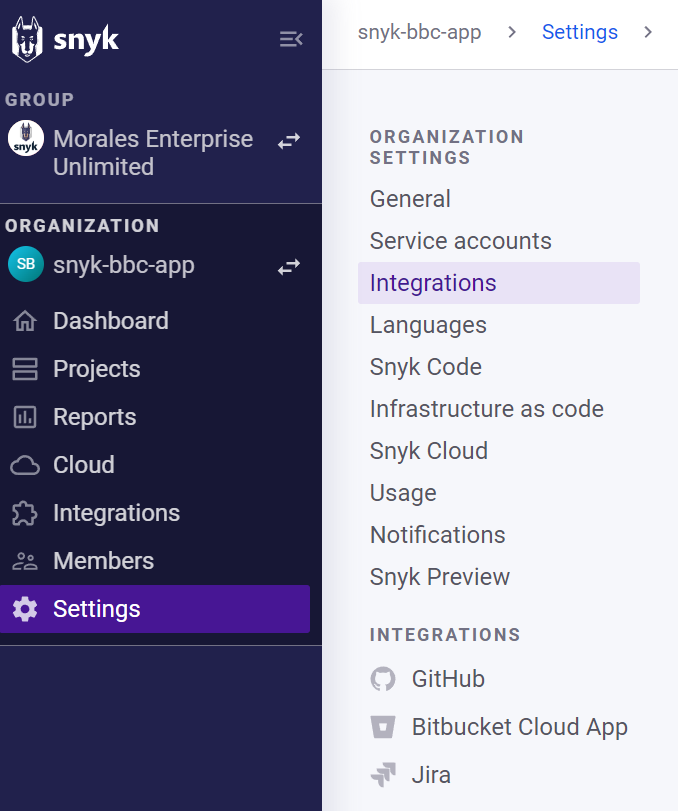Open Languages settings
The image size is (678, 811).
[x=428, y=325]
